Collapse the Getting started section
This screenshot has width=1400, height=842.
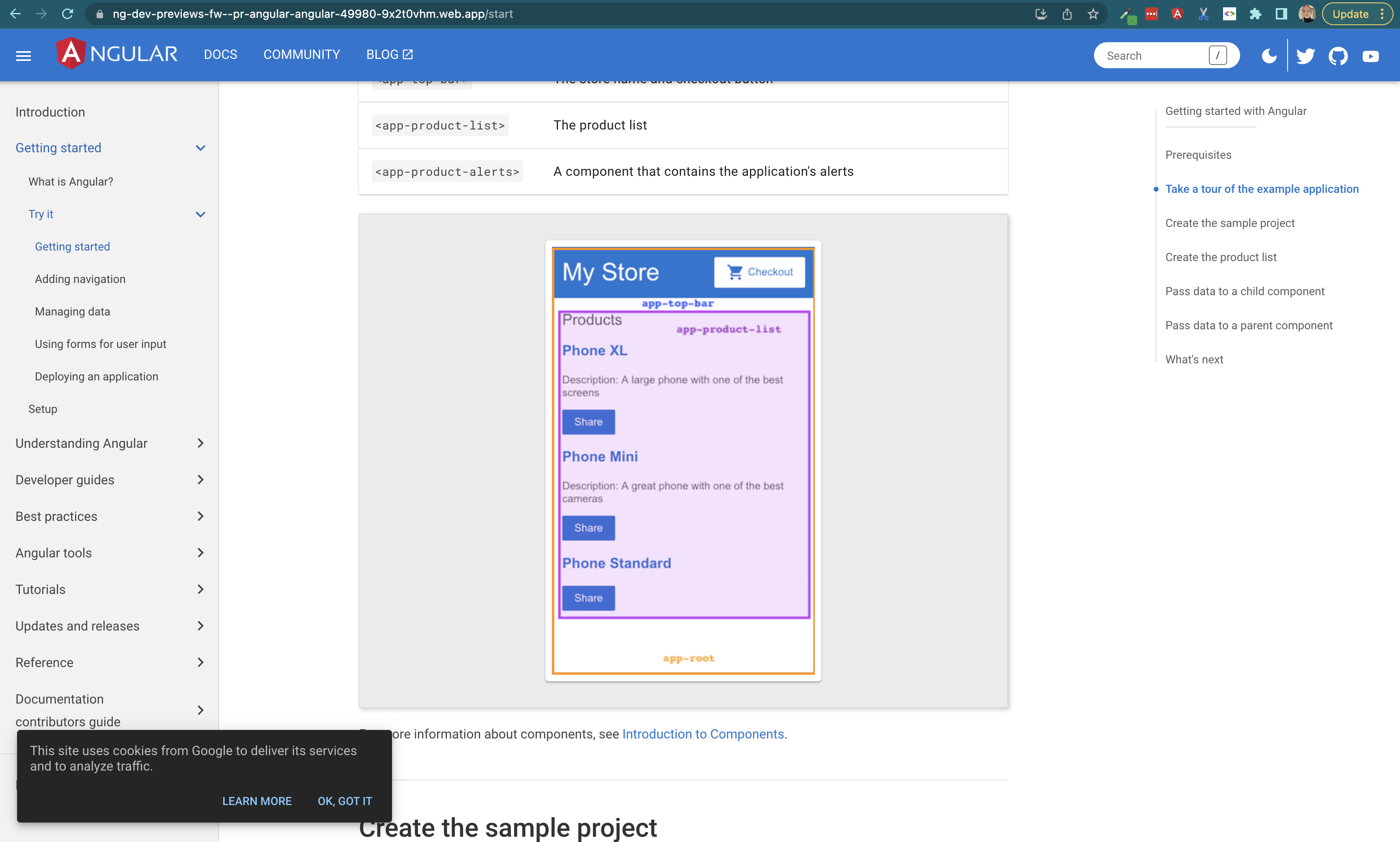200,148
